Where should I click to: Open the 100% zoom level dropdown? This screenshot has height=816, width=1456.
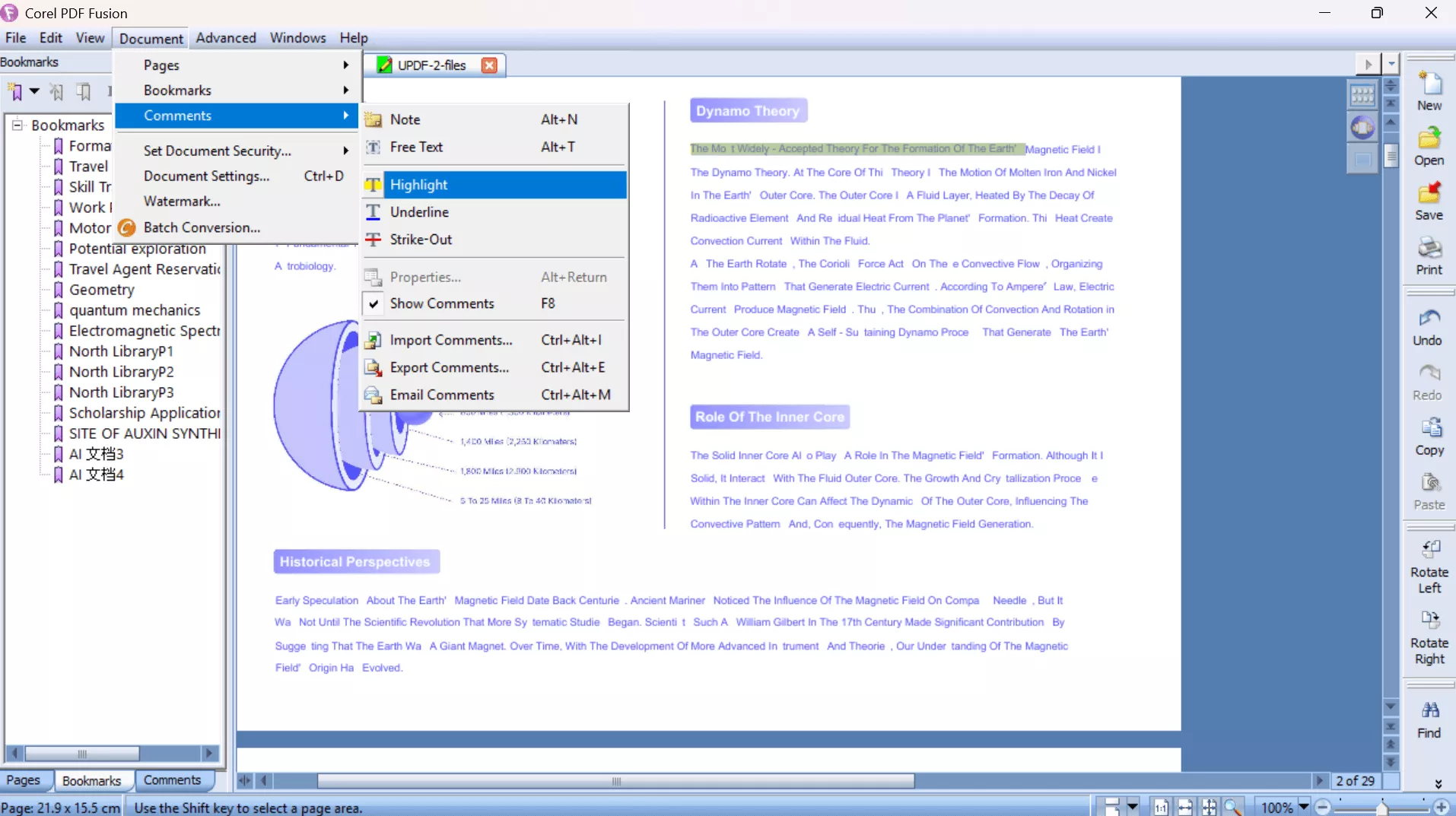coord(1304,806)
